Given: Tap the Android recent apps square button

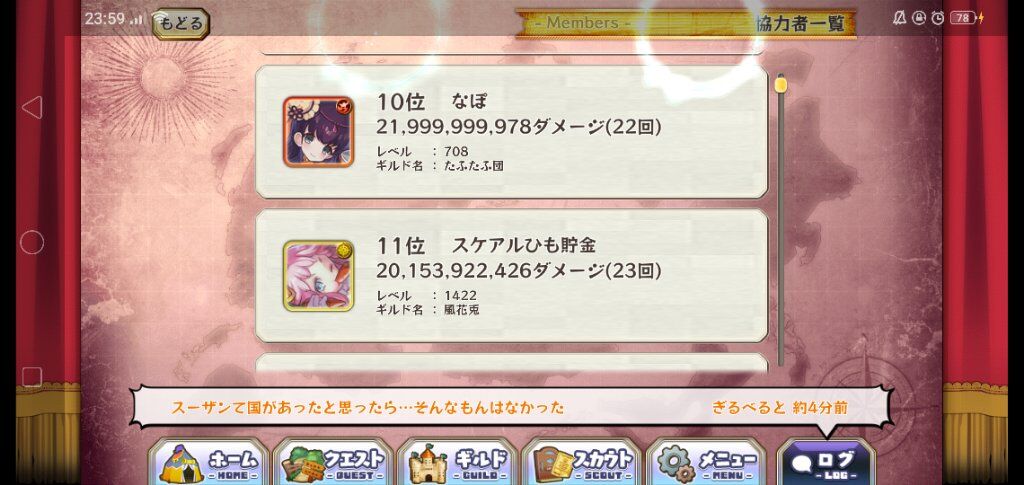Looking at the screenshot, I should pyautogui.click(x=32, y=377).
